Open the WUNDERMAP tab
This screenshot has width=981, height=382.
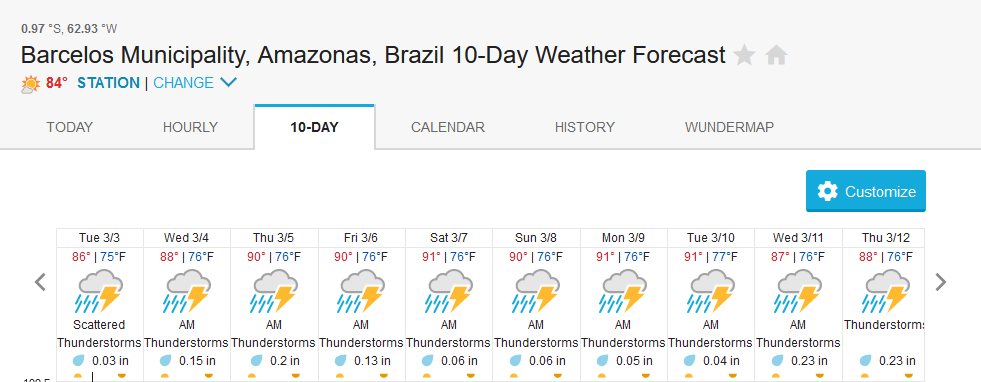click(729, 128)
